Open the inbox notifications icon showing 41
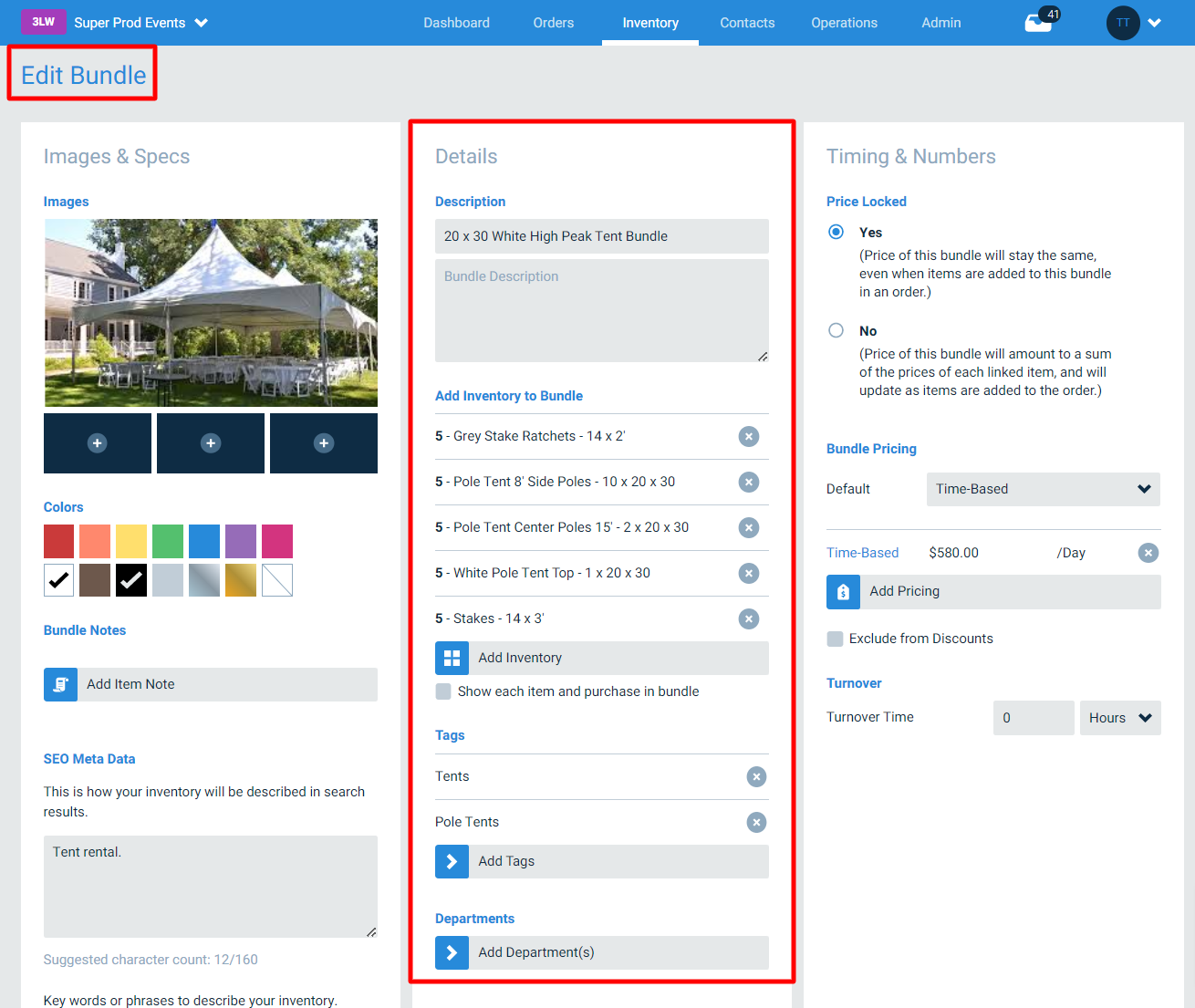The height and width of the screenshot is (1008, 1195). [x=1040, y=21]
